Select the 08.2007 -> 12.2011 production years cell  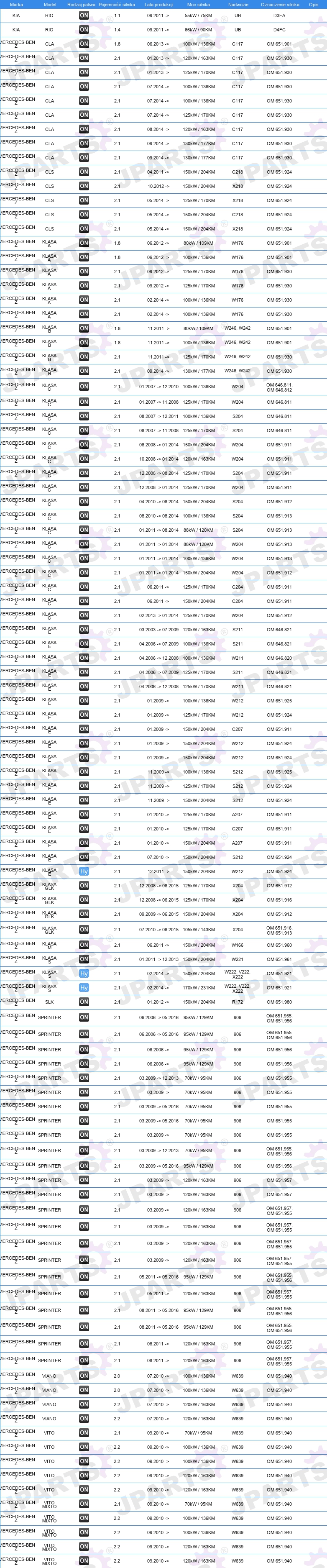coord(158,416)
